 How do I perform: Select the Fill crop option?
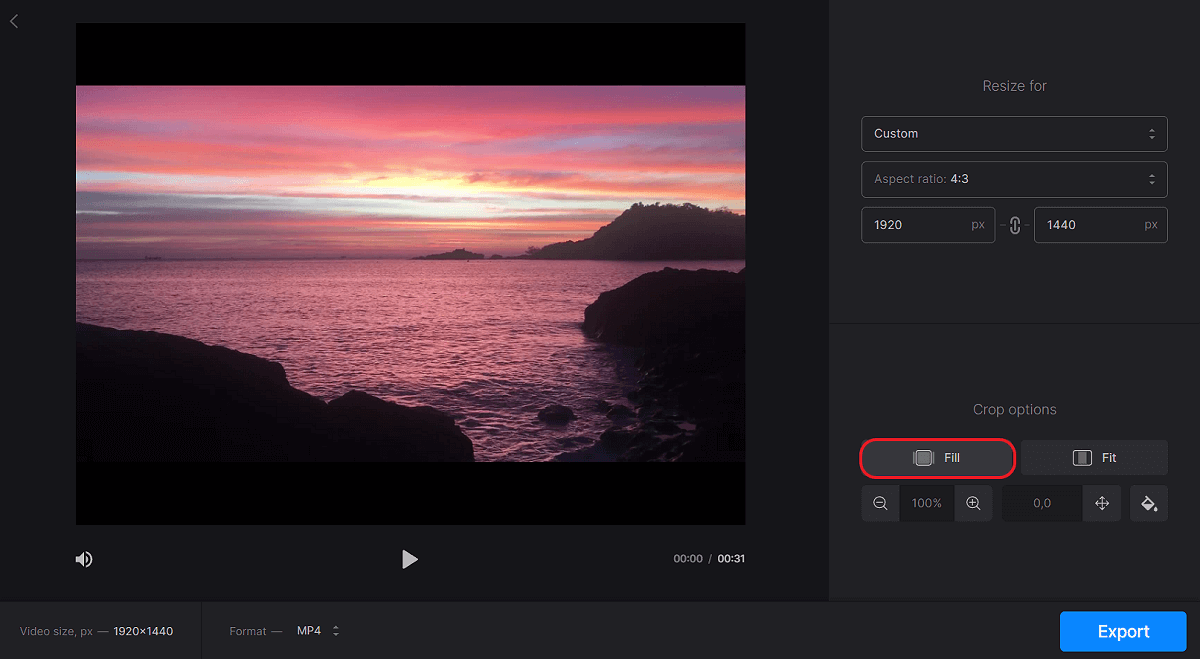(x=936, y=457)
